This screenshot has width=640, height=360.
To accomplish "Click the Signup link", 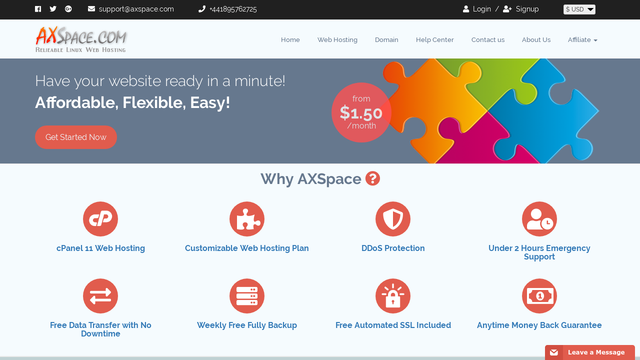I will click(x=527, y=9).
